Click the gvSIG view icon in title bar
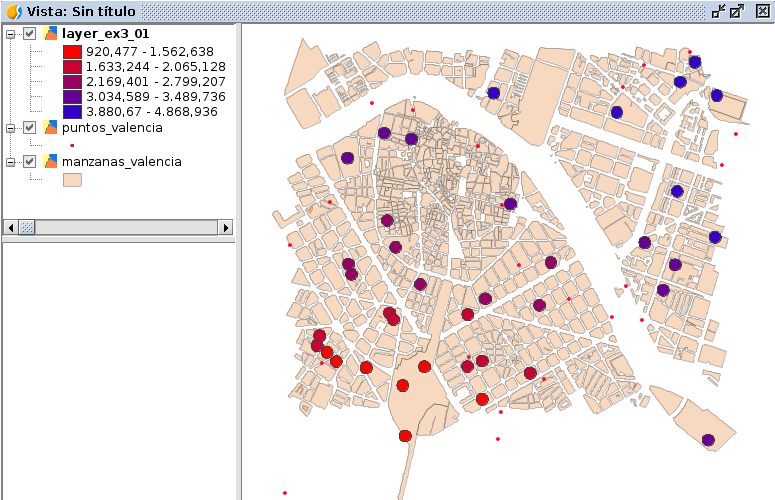Viewport: 775px width, 500px height. [13, 11]
